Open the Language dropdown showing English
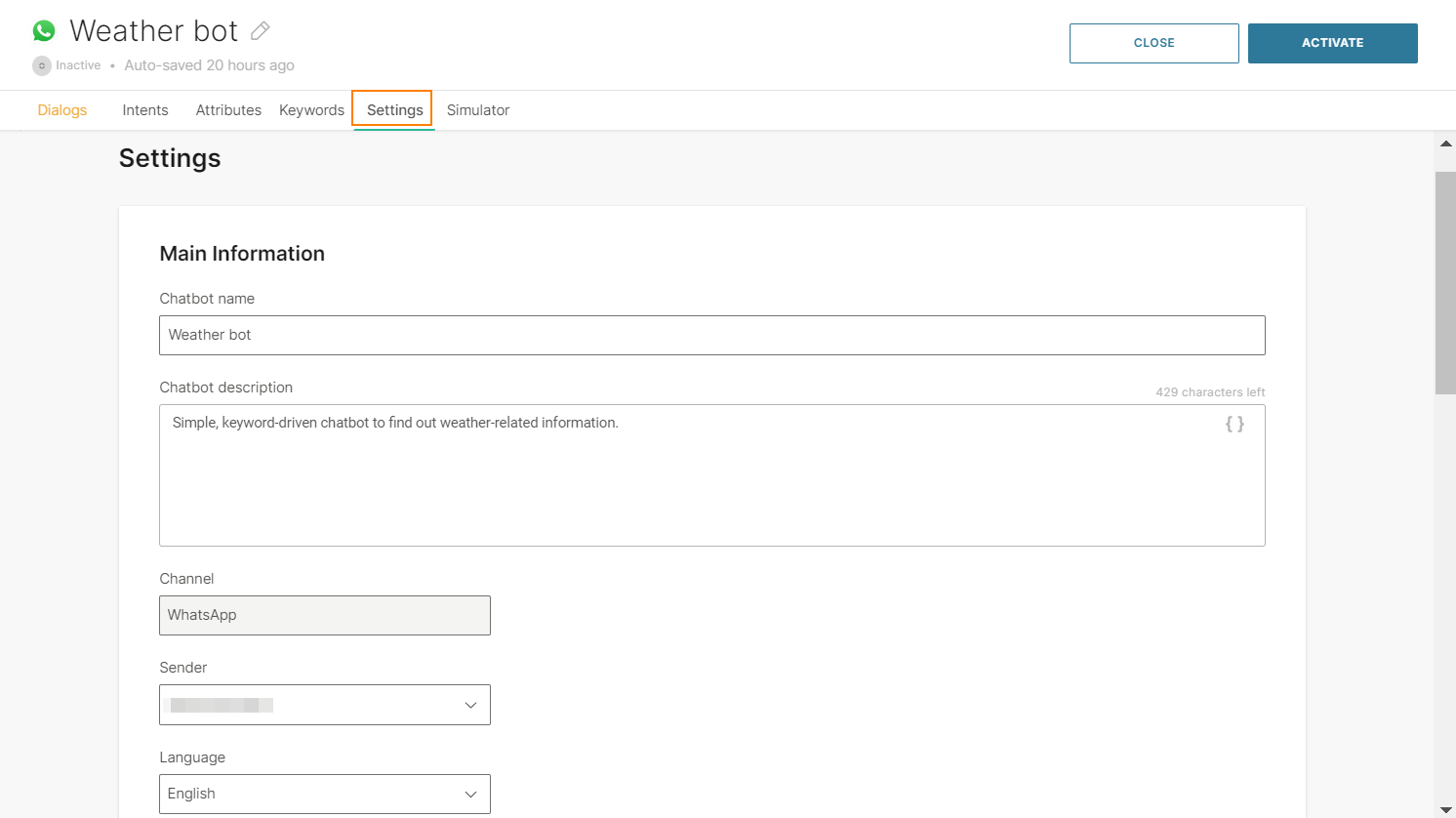 pyautogui.click(x=324, y=794)
